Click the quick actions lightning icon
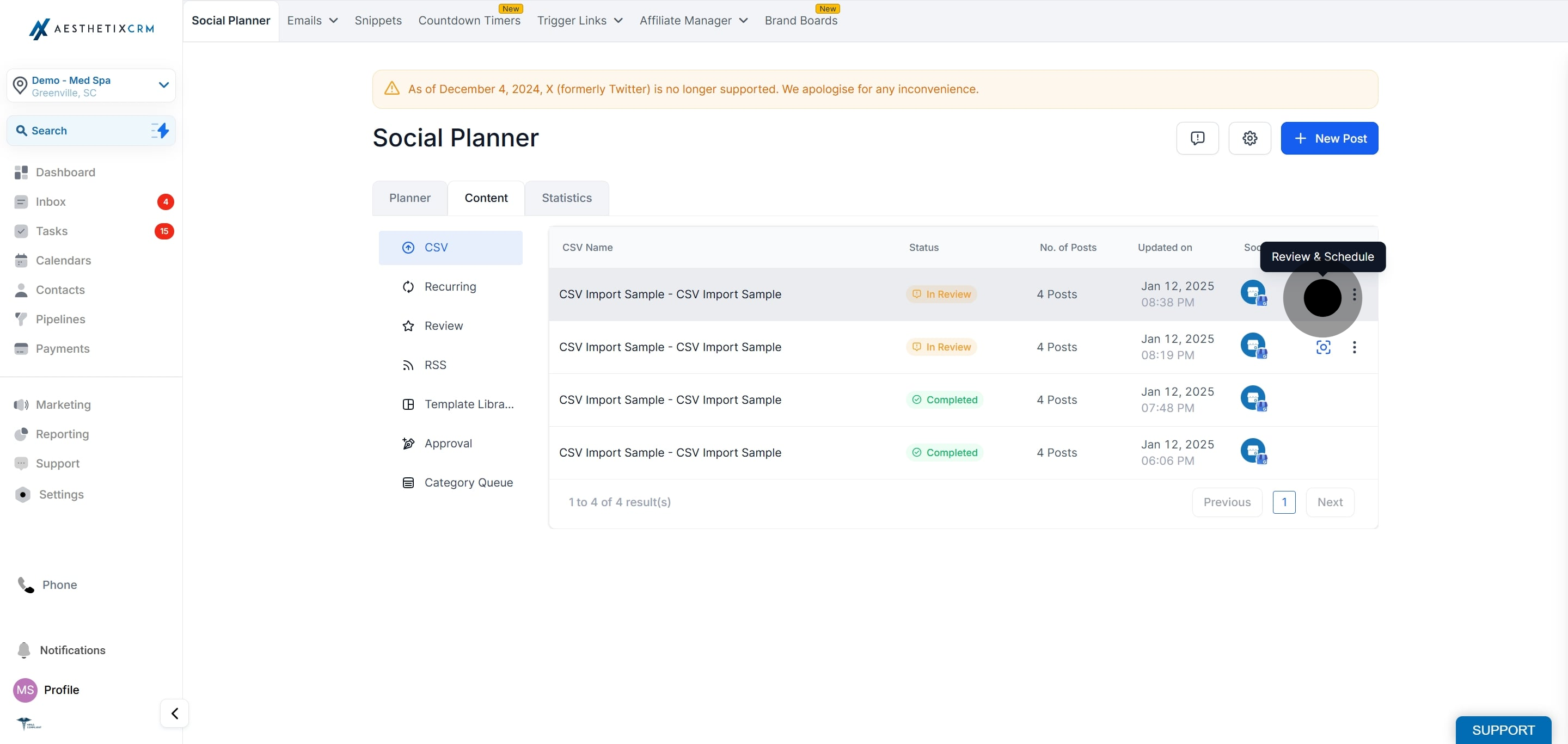 point(160,130)
